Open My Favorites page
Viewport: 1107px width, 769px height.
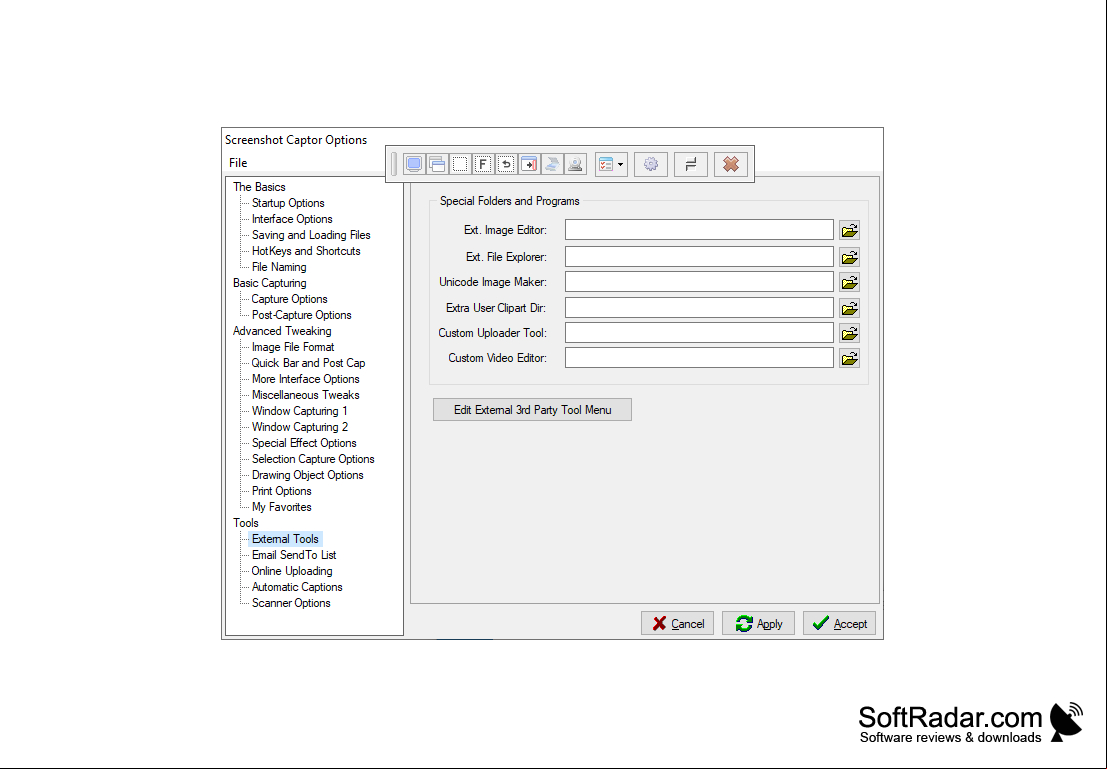point(281,507)
